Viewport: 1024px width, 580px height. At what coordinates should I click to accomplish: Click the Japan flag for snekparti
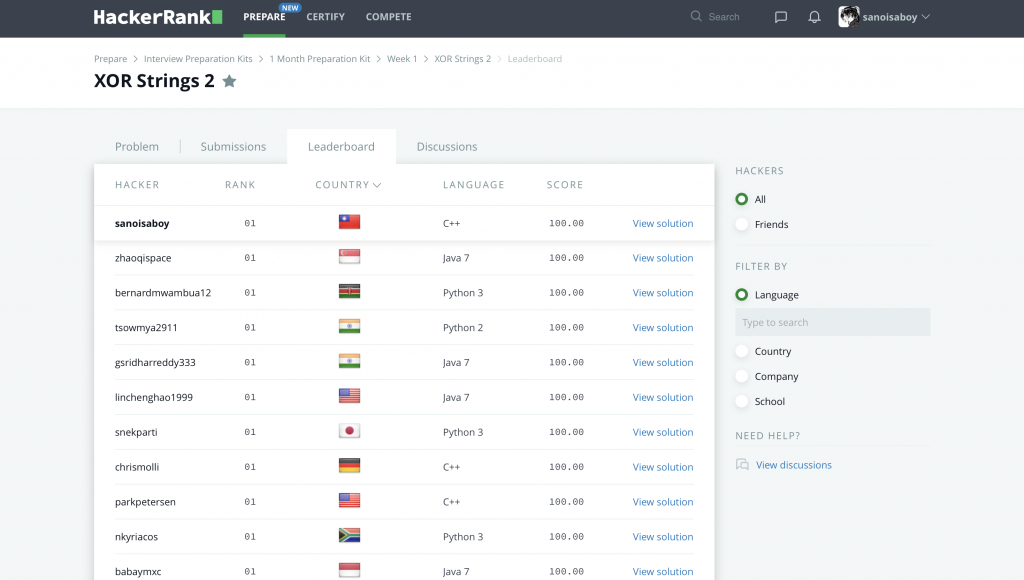(x=349, y=431)
